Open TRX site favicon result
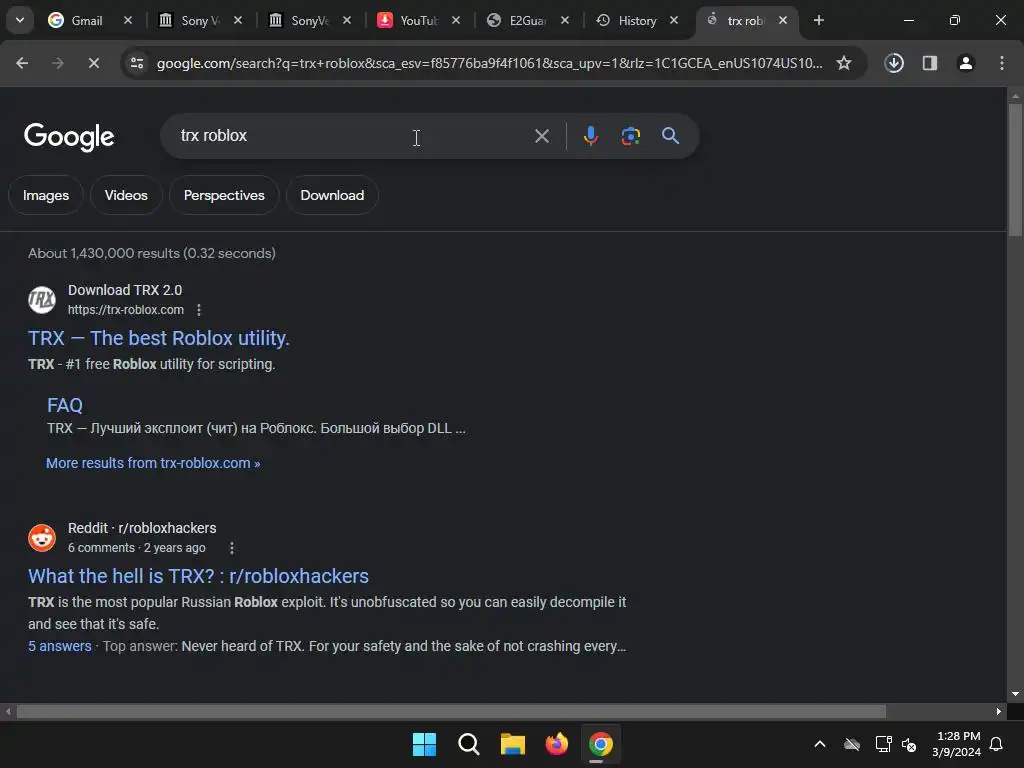This screenshot has width=1024, height=768. [42, 300]
